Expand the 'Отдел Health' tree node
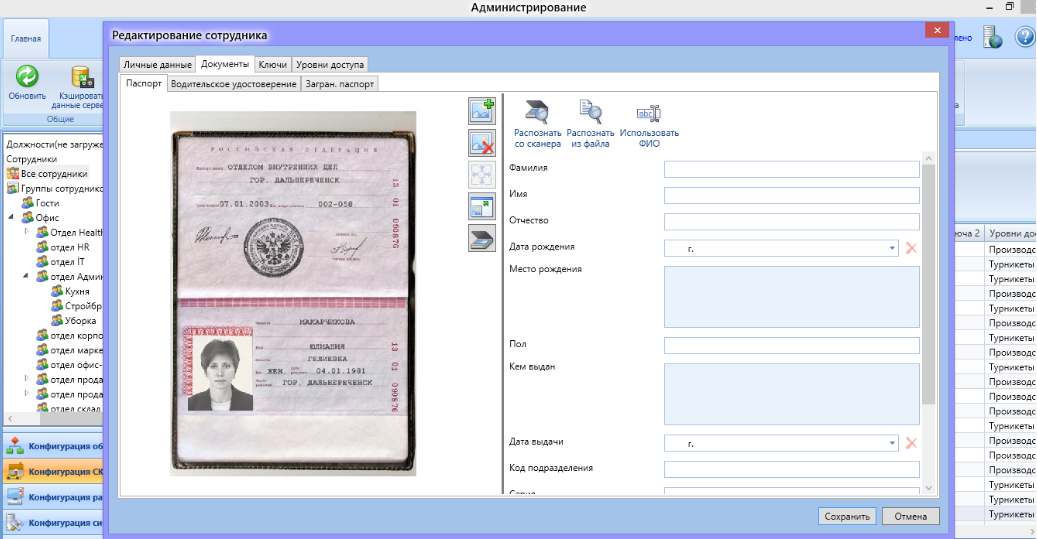Image resolution: width=1037 pixels, height=539 pixels. (x=27, y=232)
